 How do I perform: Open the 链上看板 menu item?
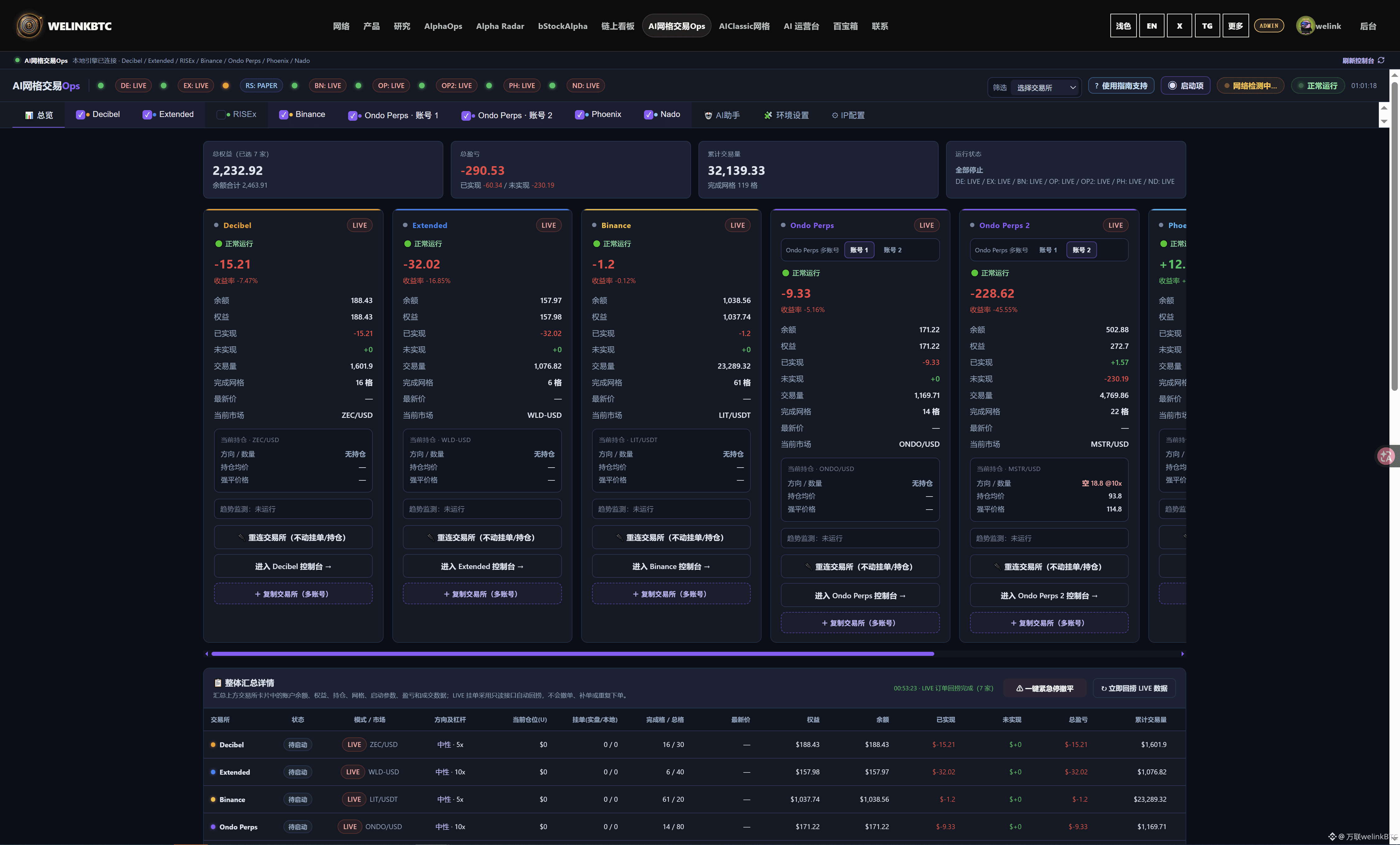pos(618,26)
